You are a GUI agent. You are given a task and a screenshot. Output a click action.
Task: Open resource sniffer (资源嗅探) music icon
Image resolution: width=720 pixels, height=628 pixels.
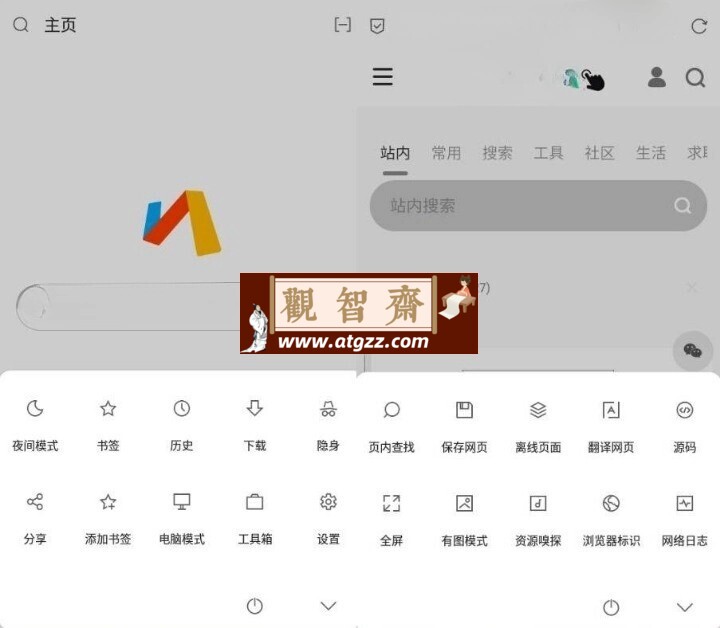click(538, 503)
